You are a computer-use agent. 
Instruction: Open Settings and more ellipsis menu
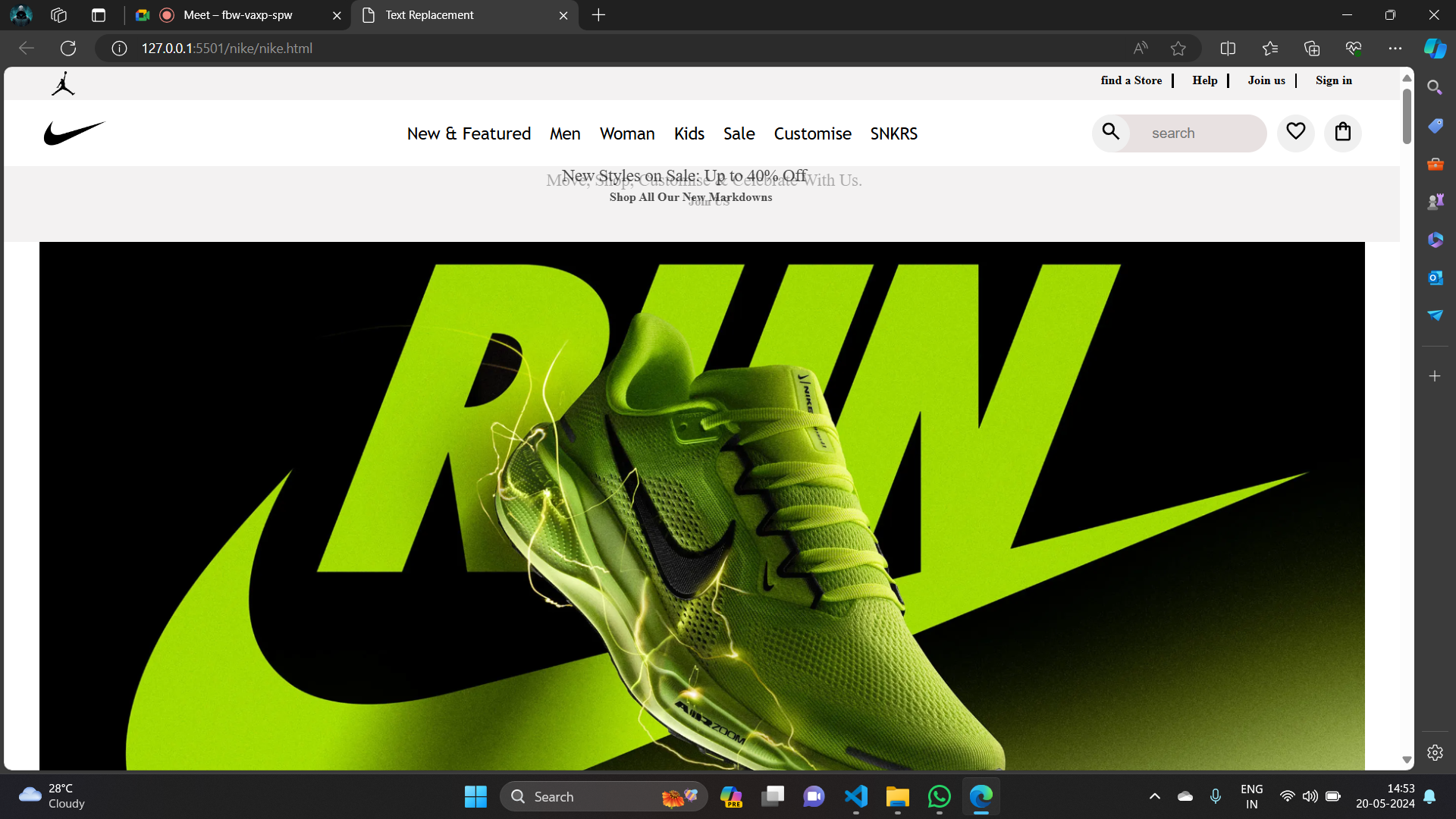coord(1395,49)
